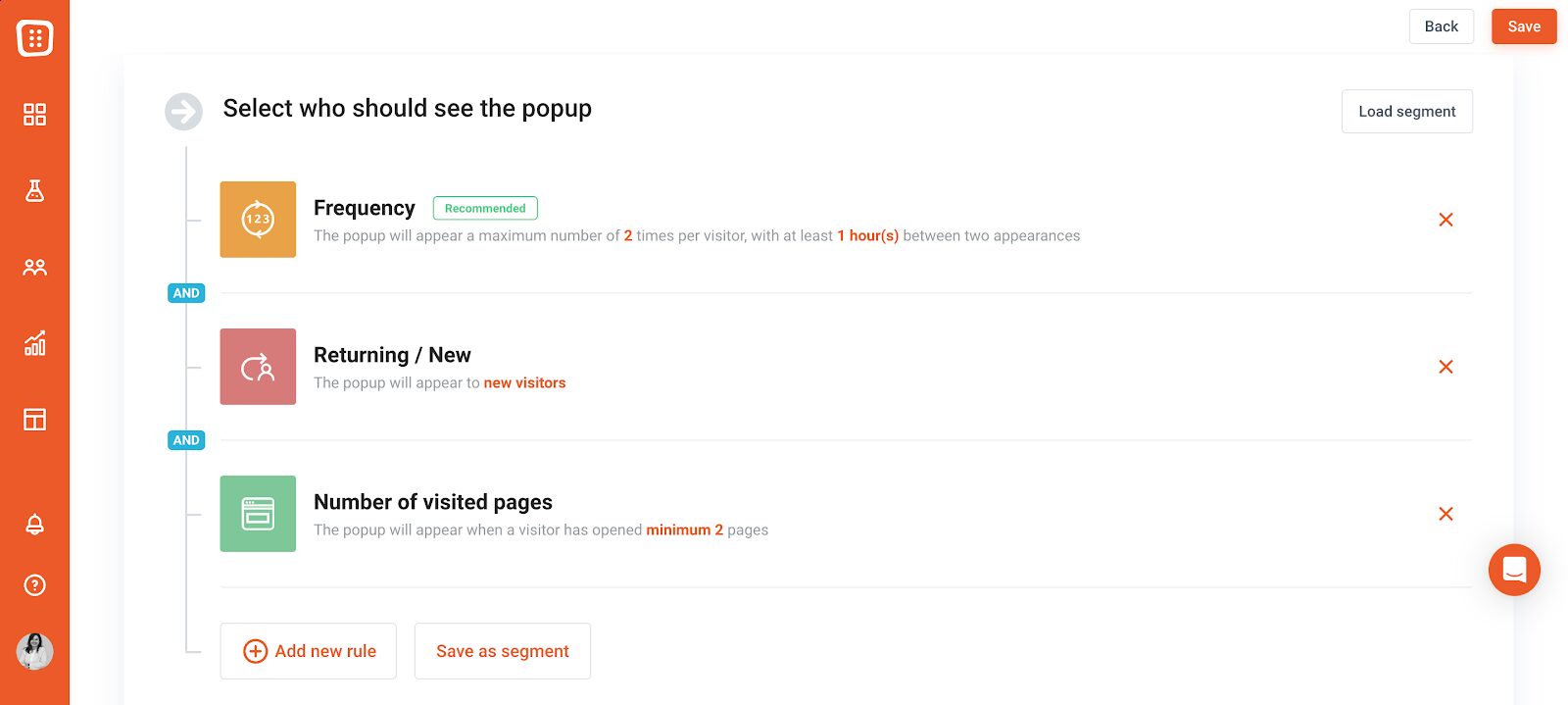Remove the Frequency rule
Image resolution: width=1568 pixels, height=705 pixels.
coord(1445,220)
